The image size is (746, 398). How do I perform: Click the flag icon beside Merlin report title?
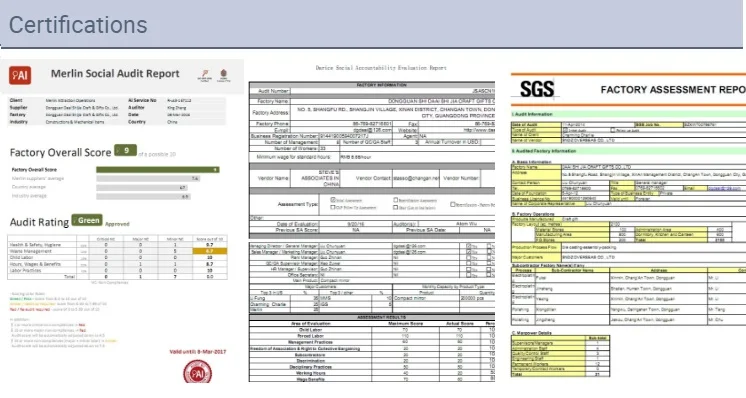point(205,75)
